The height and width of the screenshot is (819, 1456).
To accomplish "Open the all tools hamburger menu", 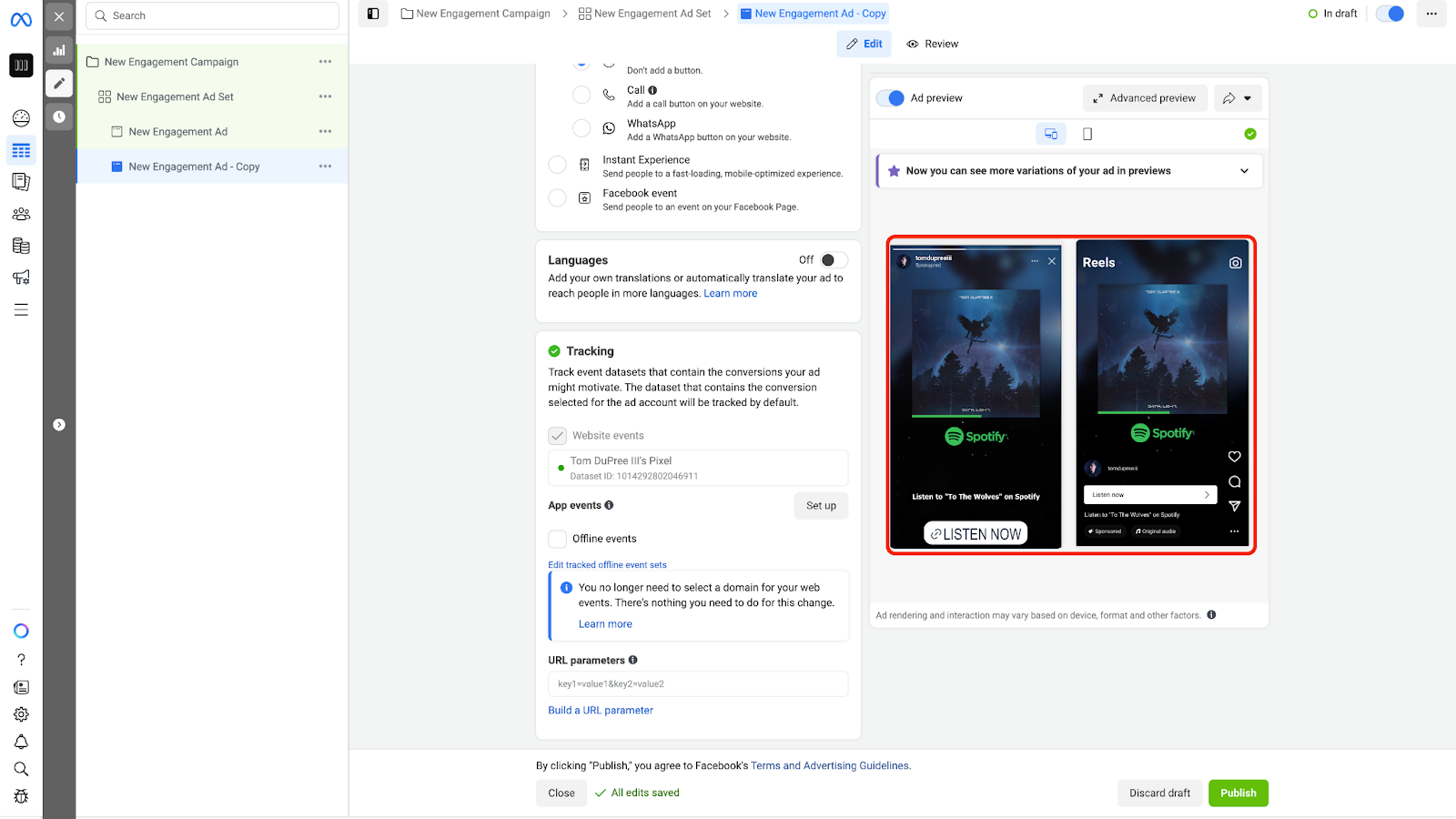I will [x=21, y=310].
